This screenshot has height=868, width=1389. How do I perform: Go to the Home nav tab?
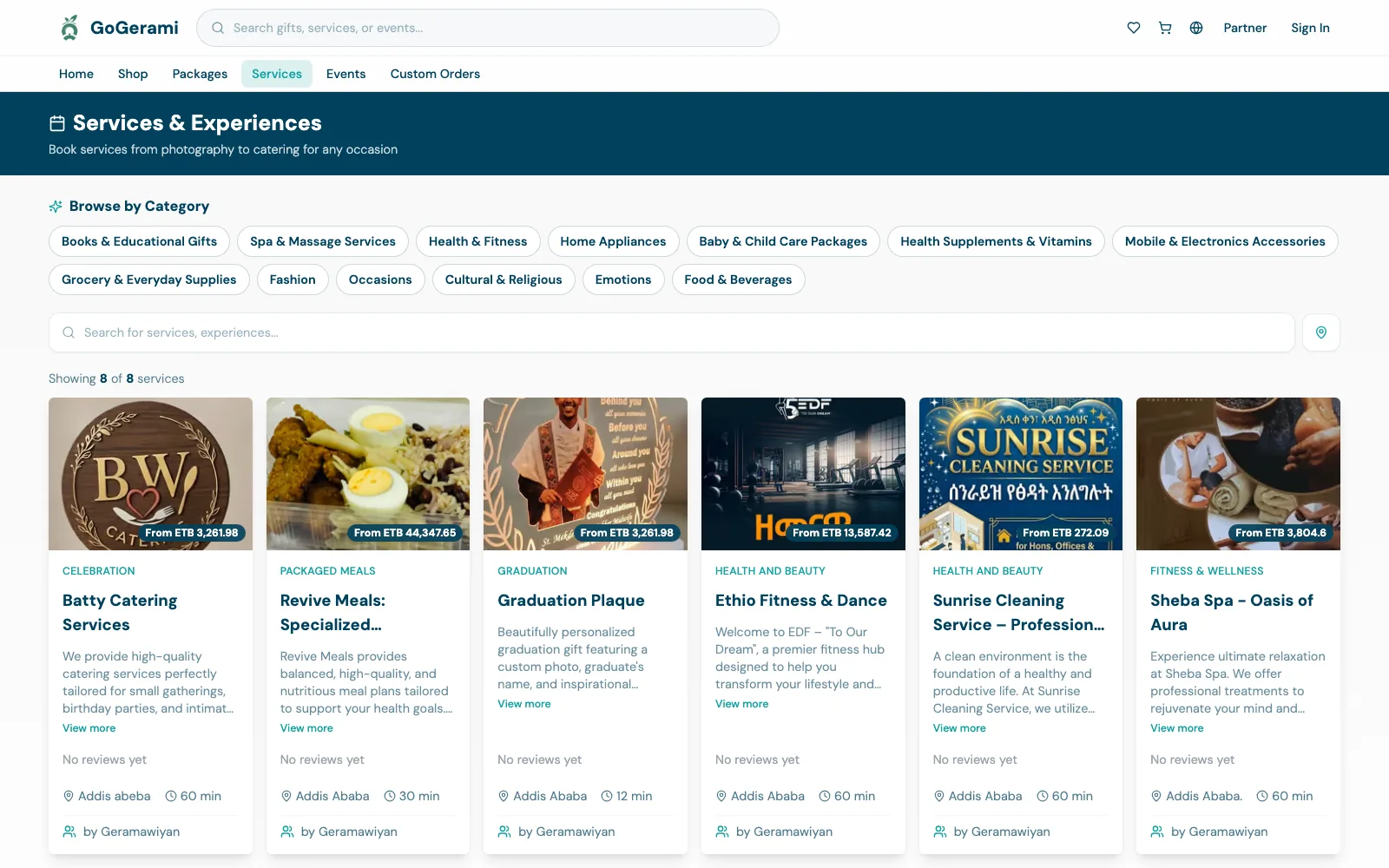coord(76,74)
